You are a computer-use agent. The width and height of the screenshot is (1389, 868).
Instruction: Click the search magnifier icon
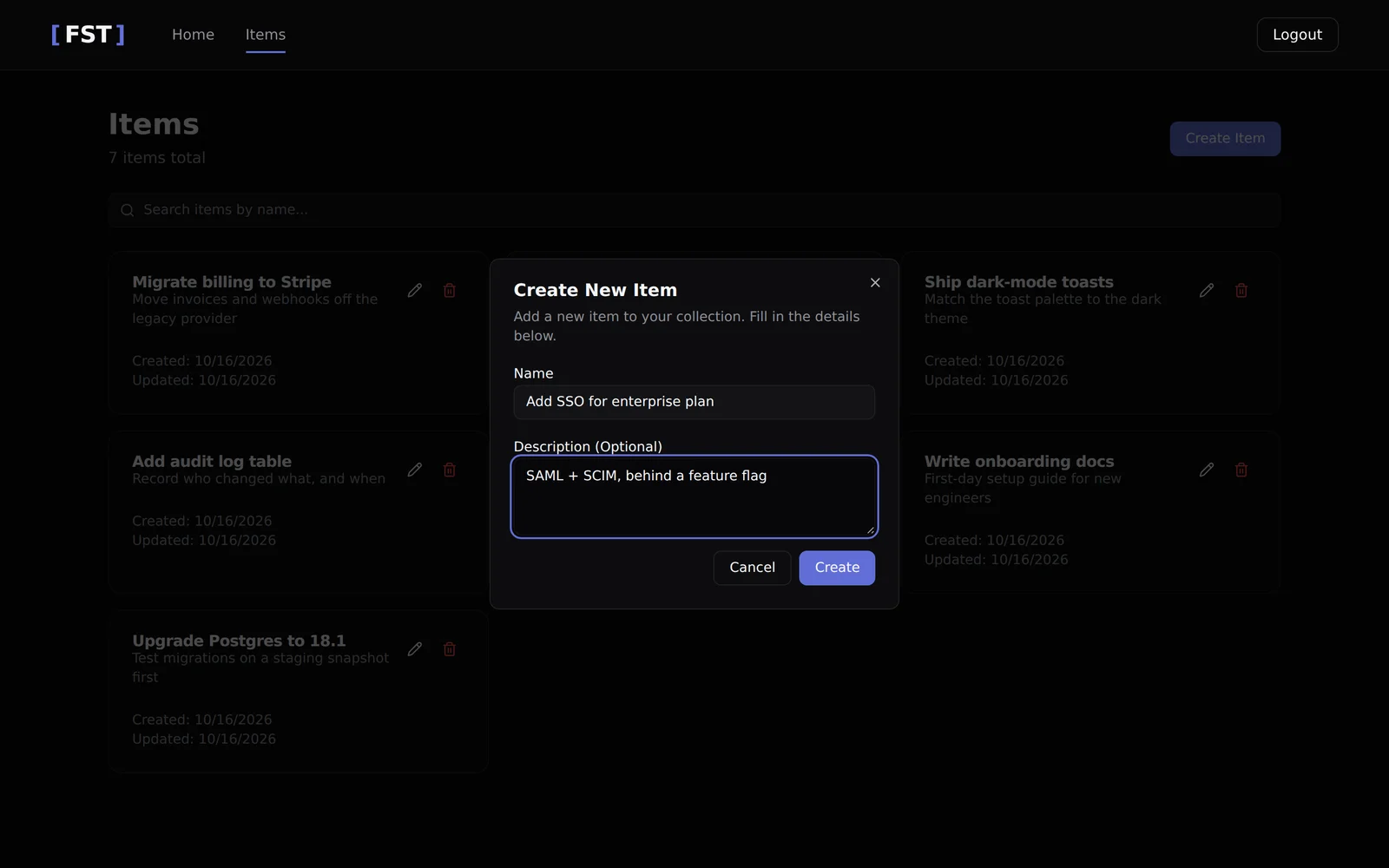tap(128, 210)
